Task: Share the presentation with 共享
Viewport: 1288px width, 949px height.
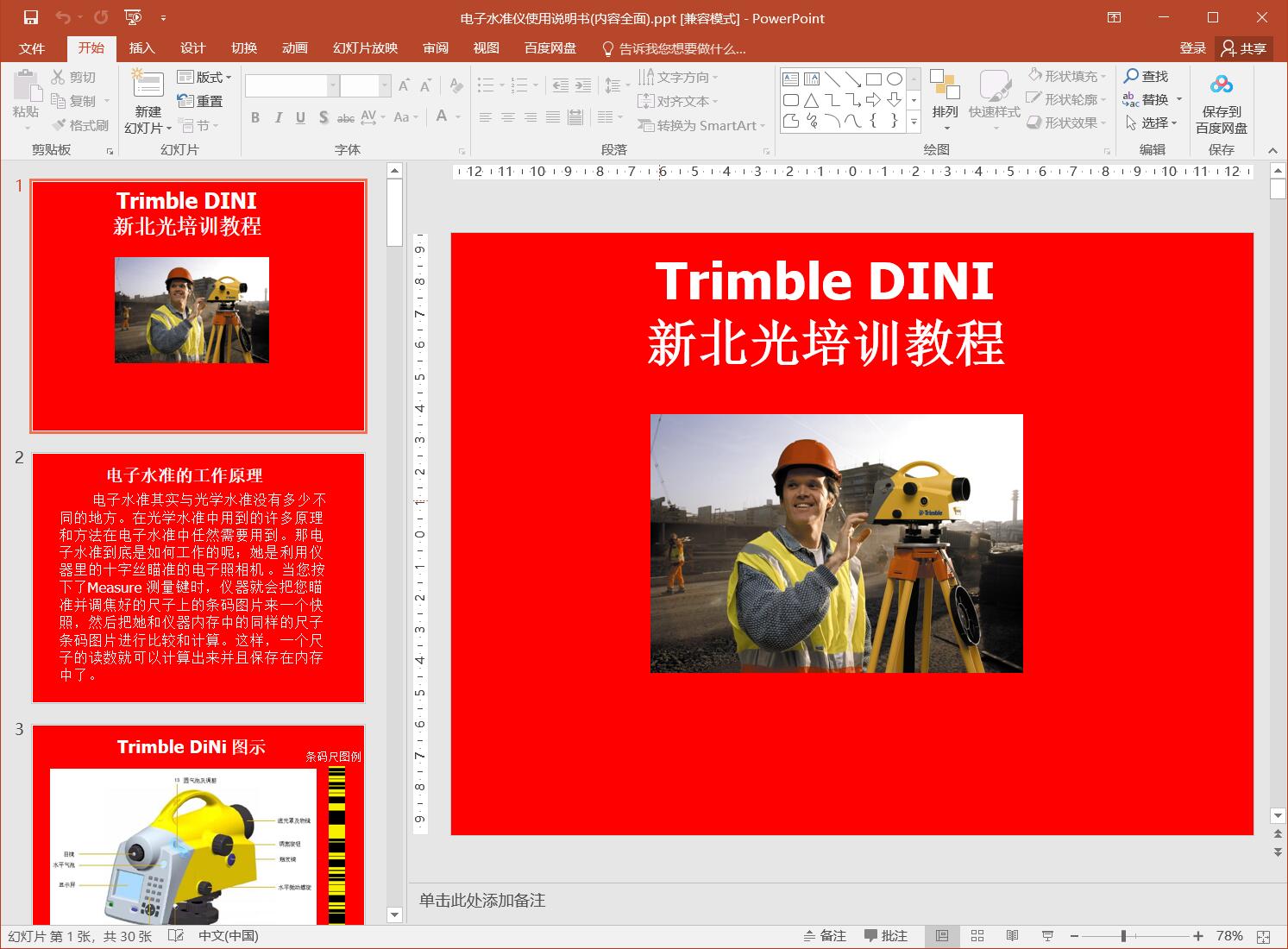Action: click(x=1243, y=48)
